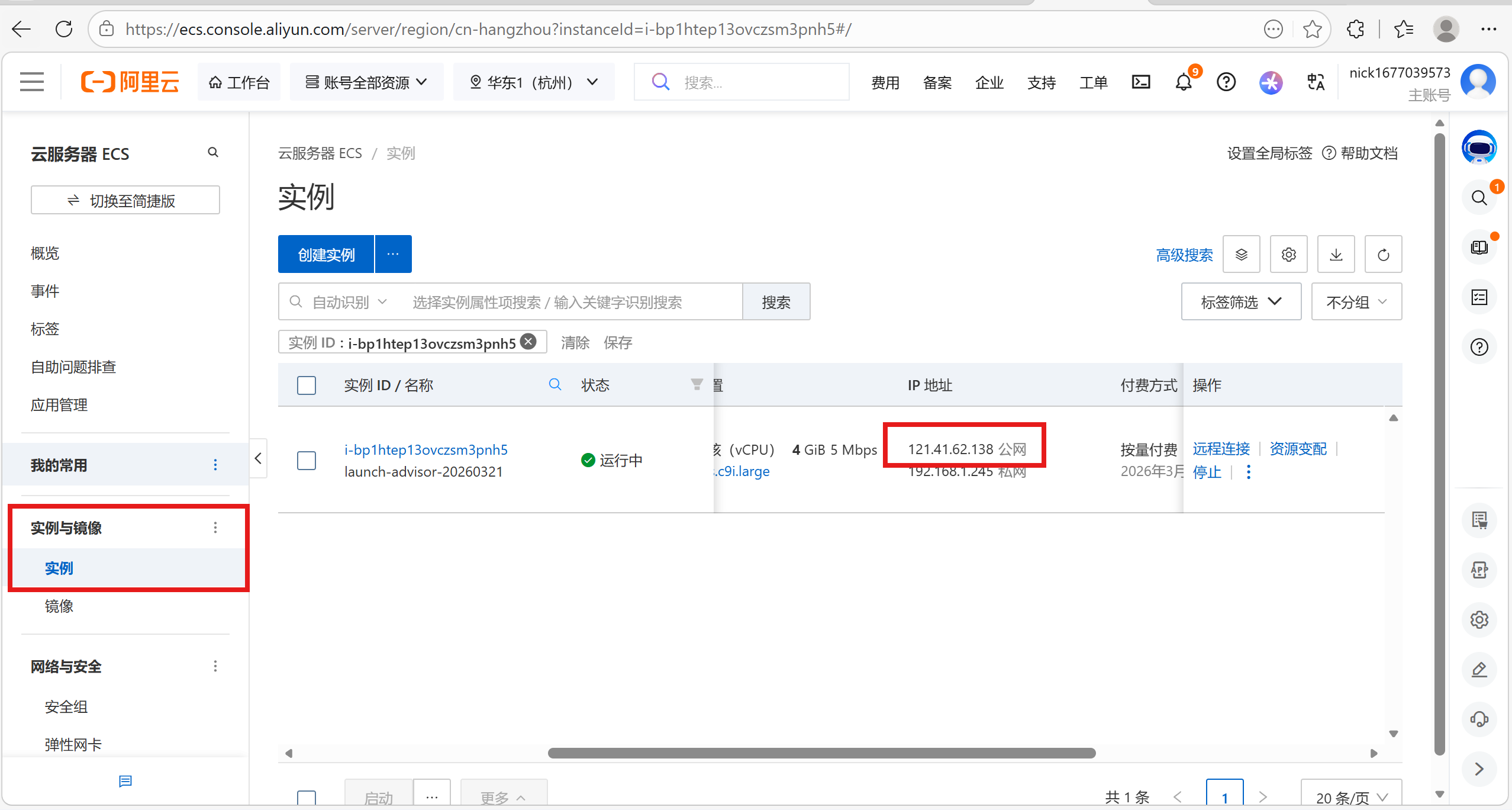This screenshot has height=810, width=1512.
Task: Open the 不分组 grouping dropdown
Action: (x=1356, y=302)
